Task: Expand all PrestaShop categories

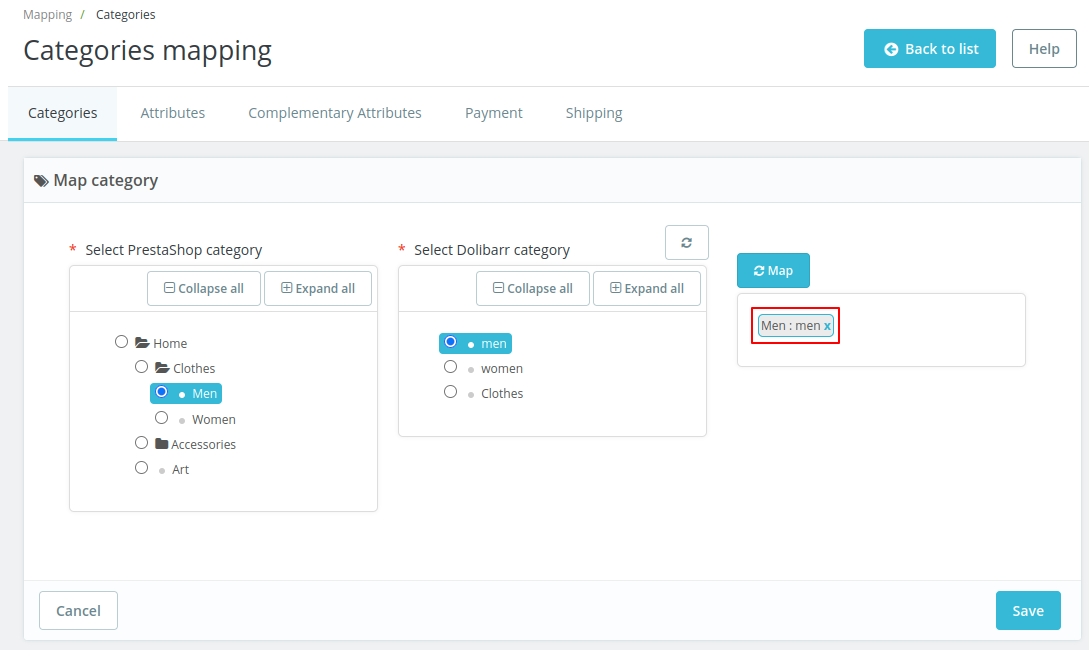Action: coord(318,288)
